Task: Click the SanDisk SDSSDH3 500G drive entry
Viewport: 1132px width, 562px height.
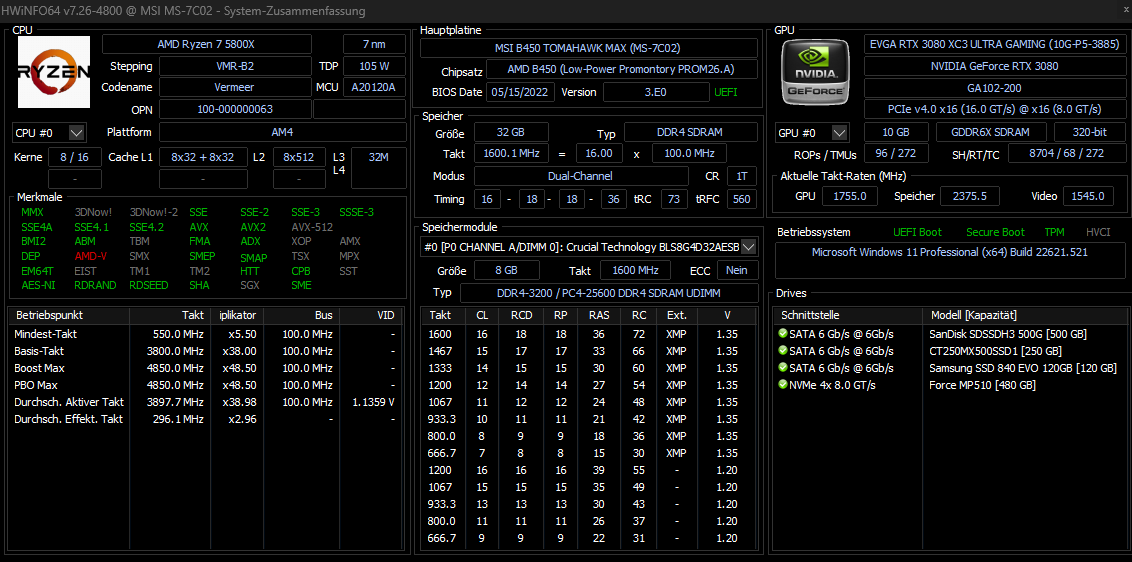Action: pyautogui.click(x=1008, y=334)
